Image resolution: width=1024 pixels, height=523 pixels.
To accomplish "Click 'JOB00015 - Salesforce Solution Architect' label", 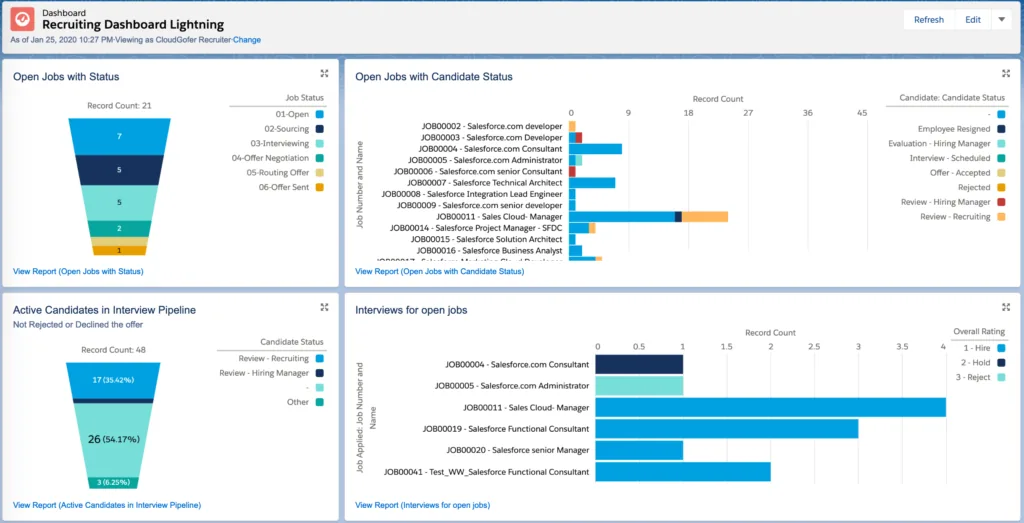I will click(488, 239).
